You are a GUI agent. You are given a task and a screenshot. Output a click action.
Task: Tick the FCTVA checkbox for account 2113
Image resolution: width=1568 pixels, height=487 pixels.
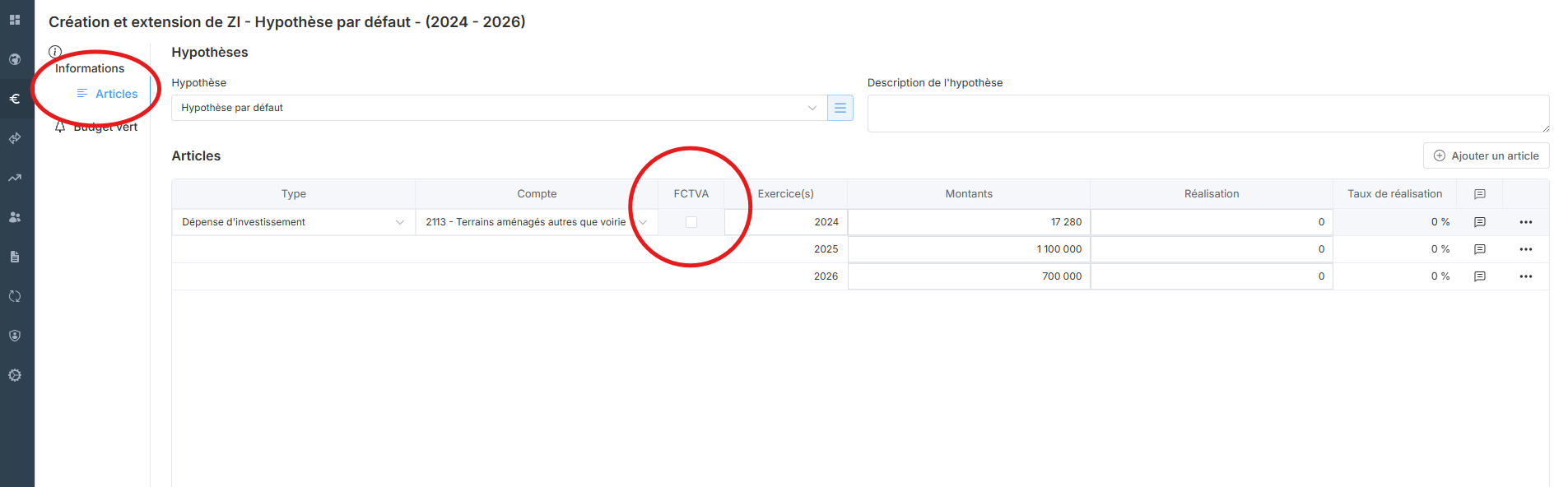click(x=691, y=222)
